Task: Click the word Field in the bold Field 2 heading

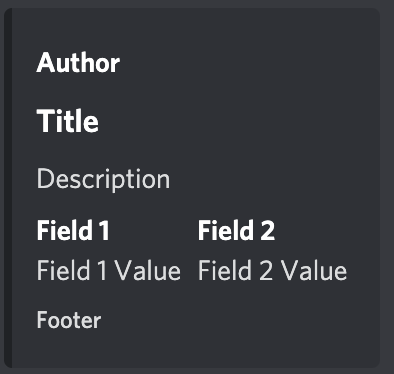Action: 226,230
